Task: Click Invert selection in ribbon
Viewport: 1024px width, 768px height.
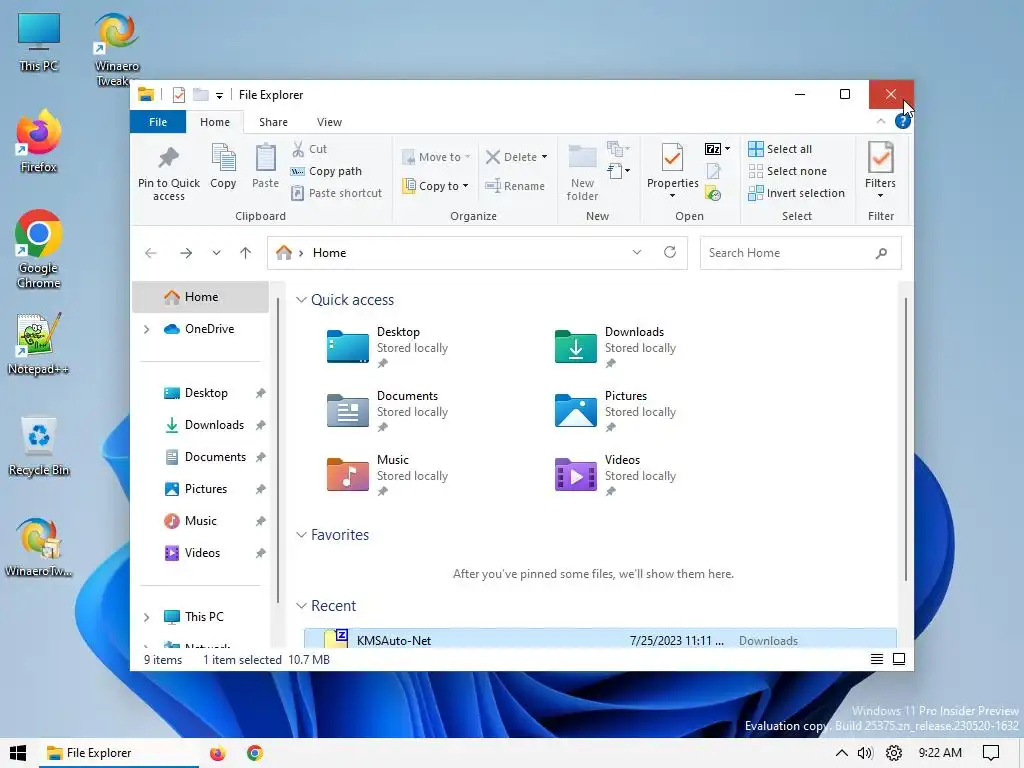Action: (x=797, y=193)
